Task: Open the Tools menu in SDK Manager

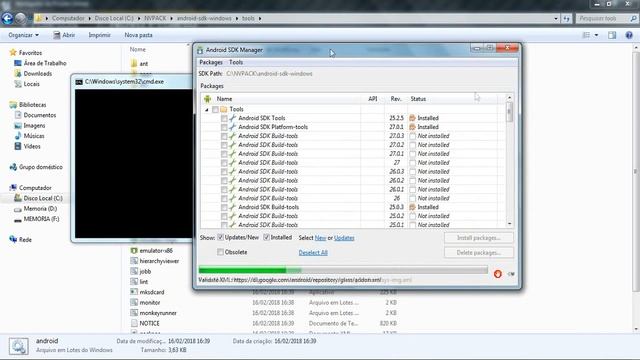Action: 236,62
